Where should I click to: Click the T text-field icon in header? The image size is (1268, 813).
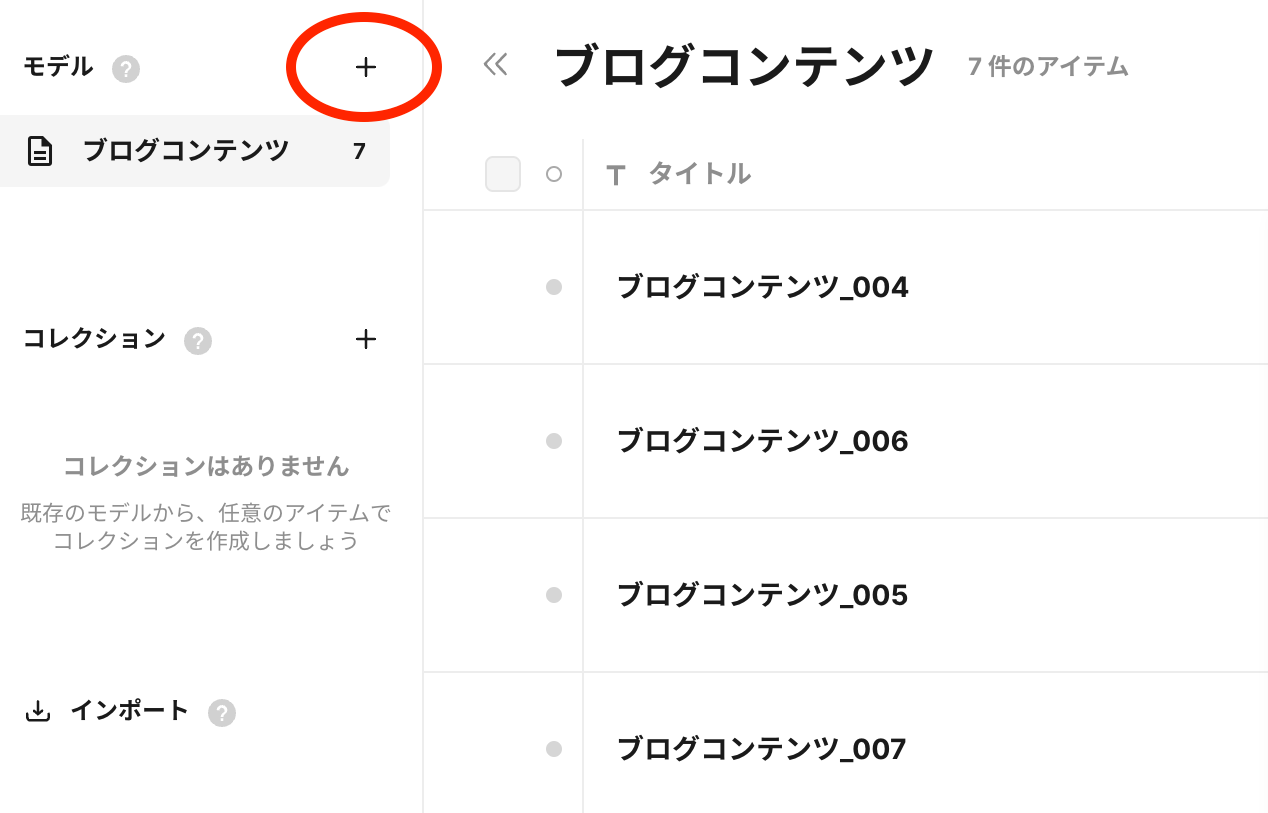pyautogui.click(x=616, y=175)
